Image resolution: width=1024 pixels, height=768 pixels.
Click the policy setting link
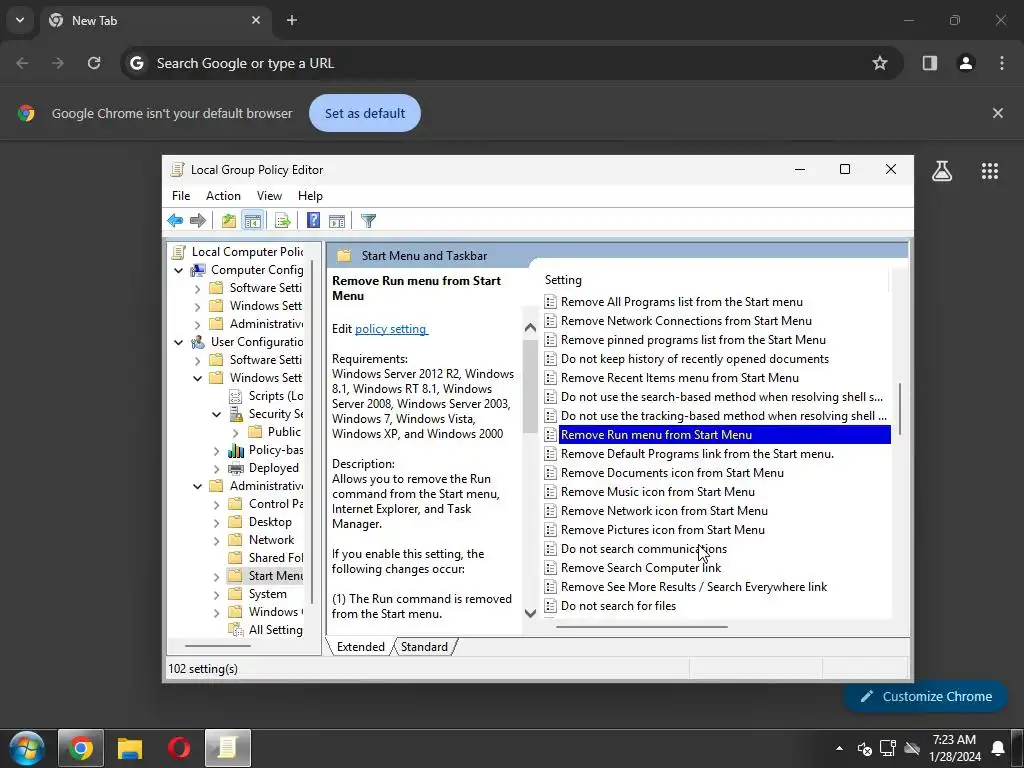click(x=391, y=328)
